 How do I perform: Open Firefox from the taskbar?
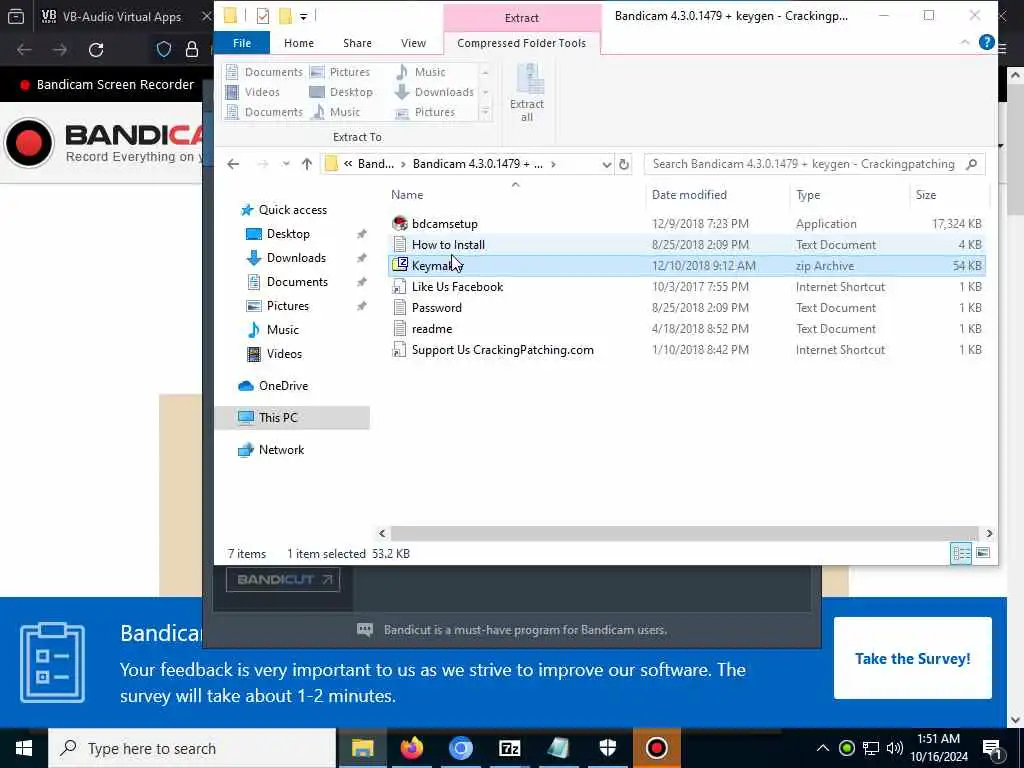coord(411,748)
